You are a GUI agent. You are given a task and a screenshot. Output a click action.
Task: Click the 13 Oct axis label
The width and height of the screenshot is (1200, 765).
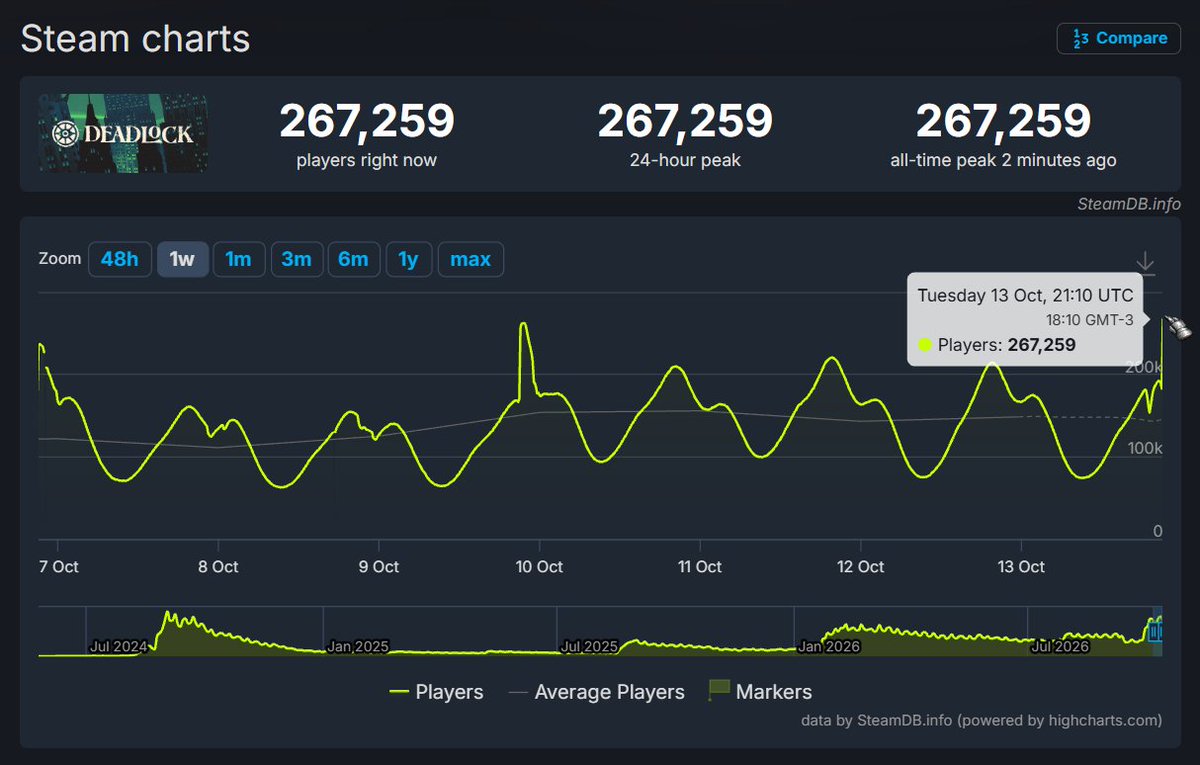pos(1021,566)
